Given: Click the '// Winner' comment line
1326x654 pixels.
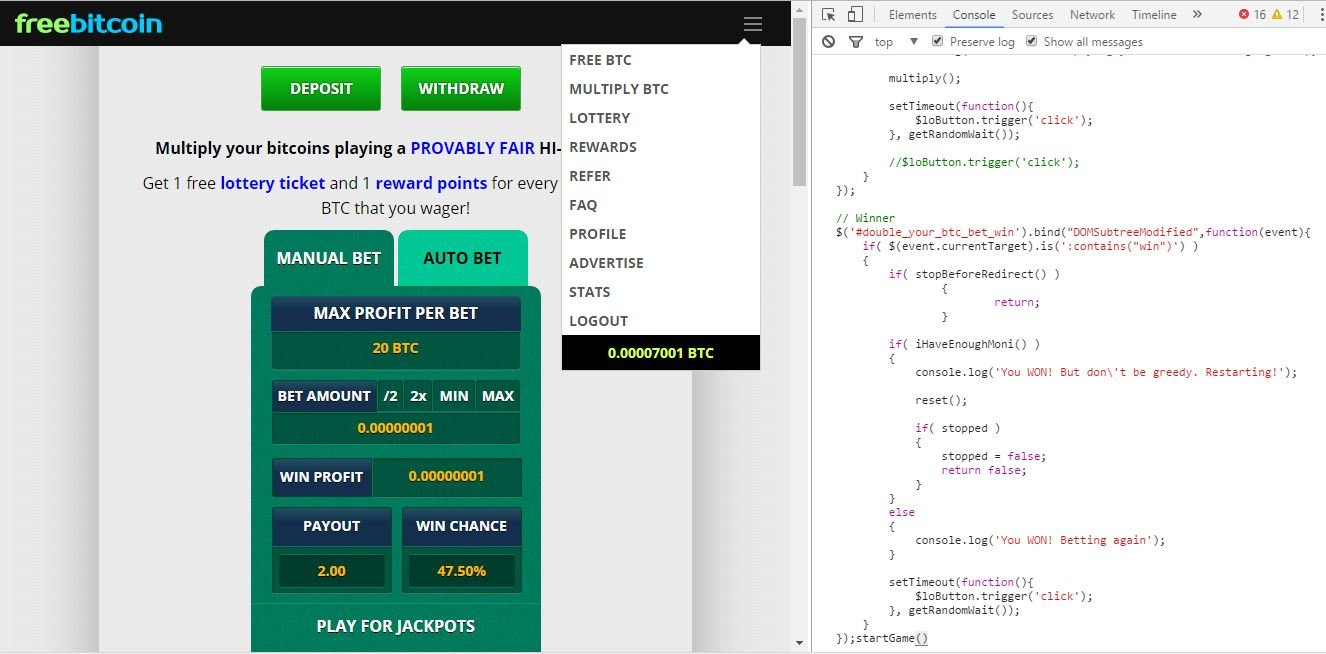Looking at the screenshot, I should click(x=866, y=218).
